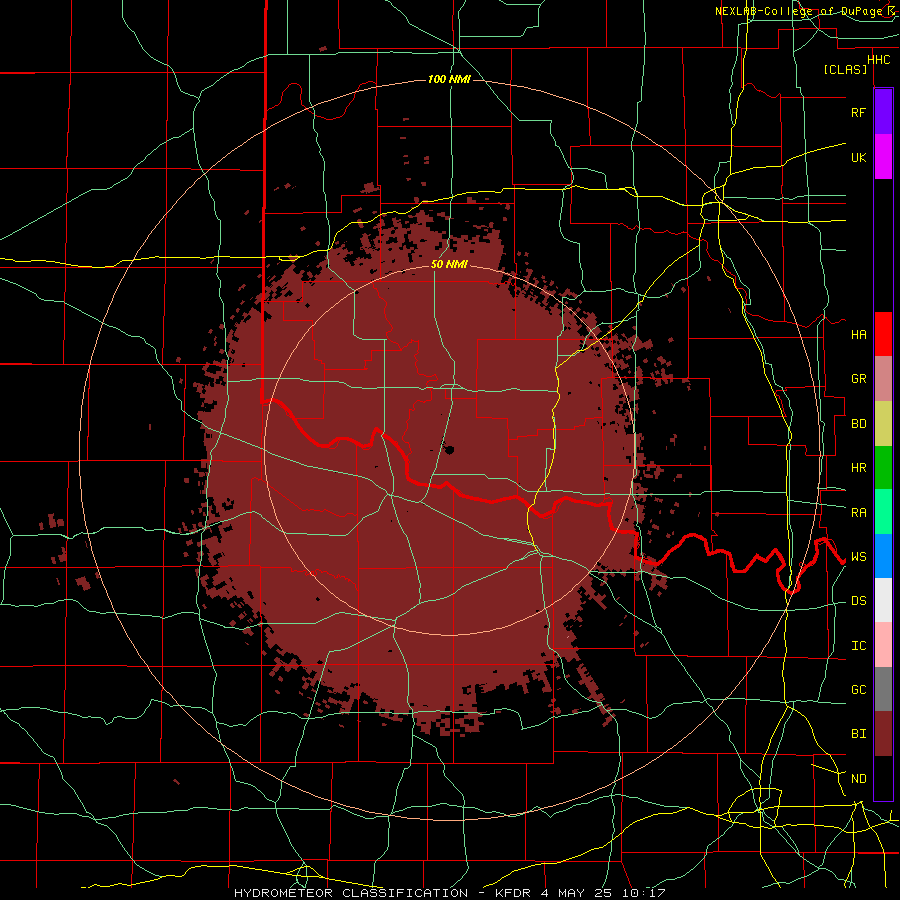The height and width of the screenshot is (900, 900).
Task: Select the IC light-pink legend swatch
Action: pyautogui.click(x=883, y=645)
